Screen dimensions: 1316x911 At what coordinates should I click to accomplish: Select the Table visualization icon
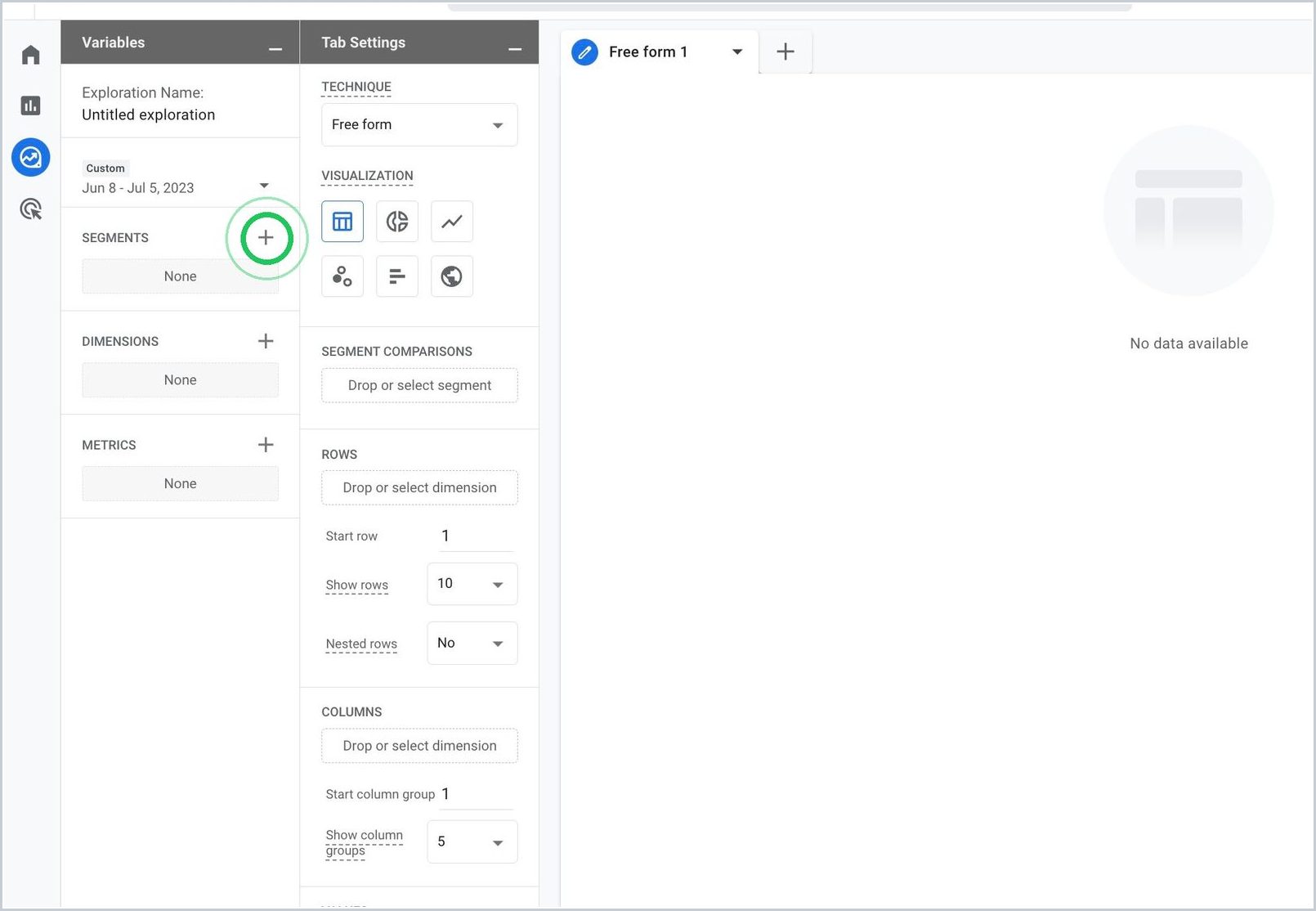point(342,222)
